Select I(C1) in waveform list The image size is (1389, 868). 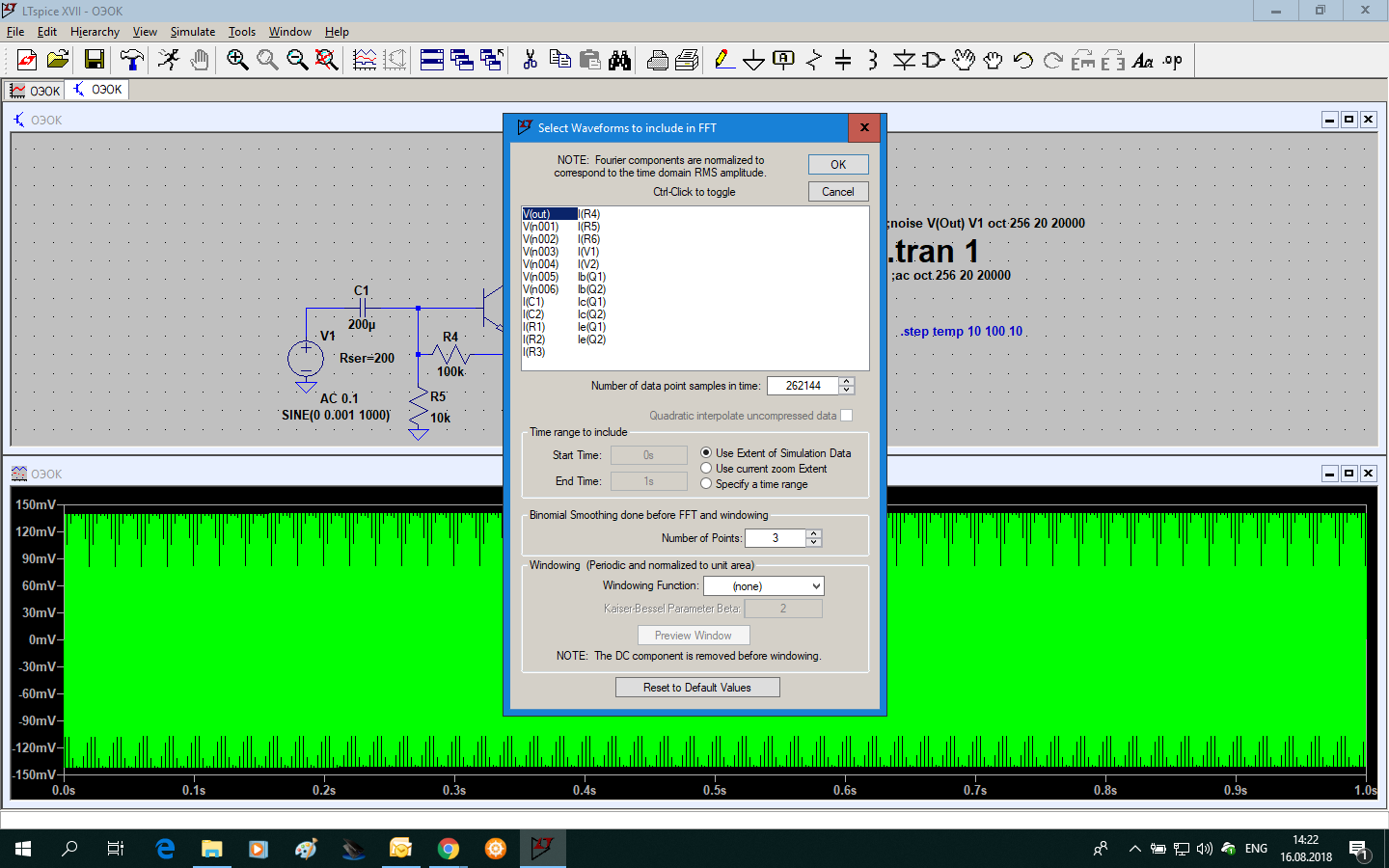pos(533,302)
